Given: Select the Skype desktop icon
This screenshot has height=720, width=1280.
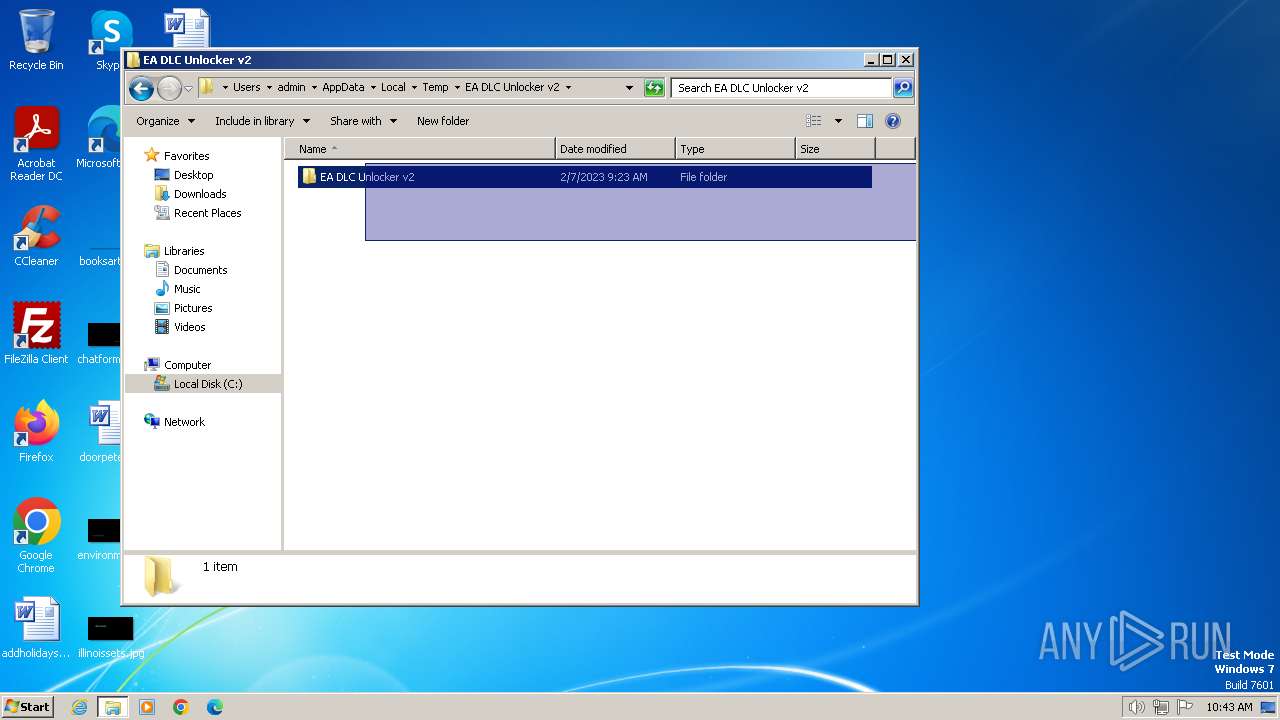Looking at the screenshot, I should 108,40.
